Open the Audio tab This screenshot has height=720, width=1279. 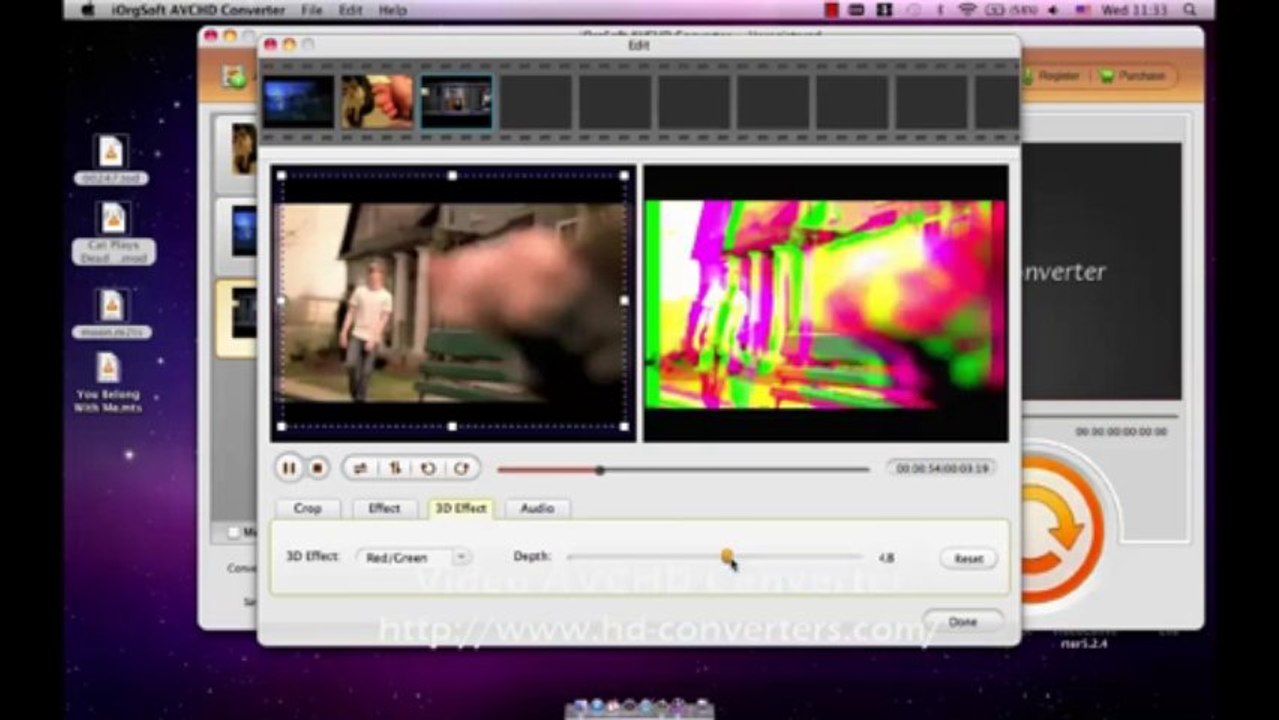point(537,508)
